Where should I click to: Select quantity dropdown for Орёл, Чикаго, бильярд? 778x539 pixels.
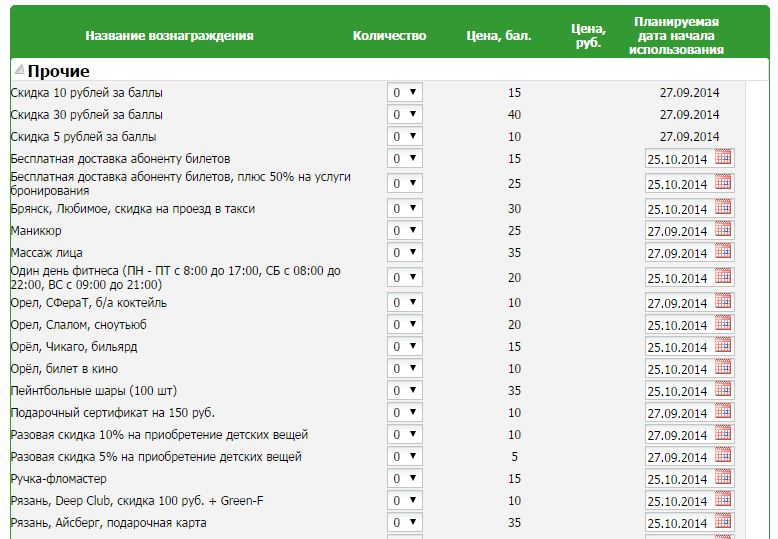pos(404,347)
